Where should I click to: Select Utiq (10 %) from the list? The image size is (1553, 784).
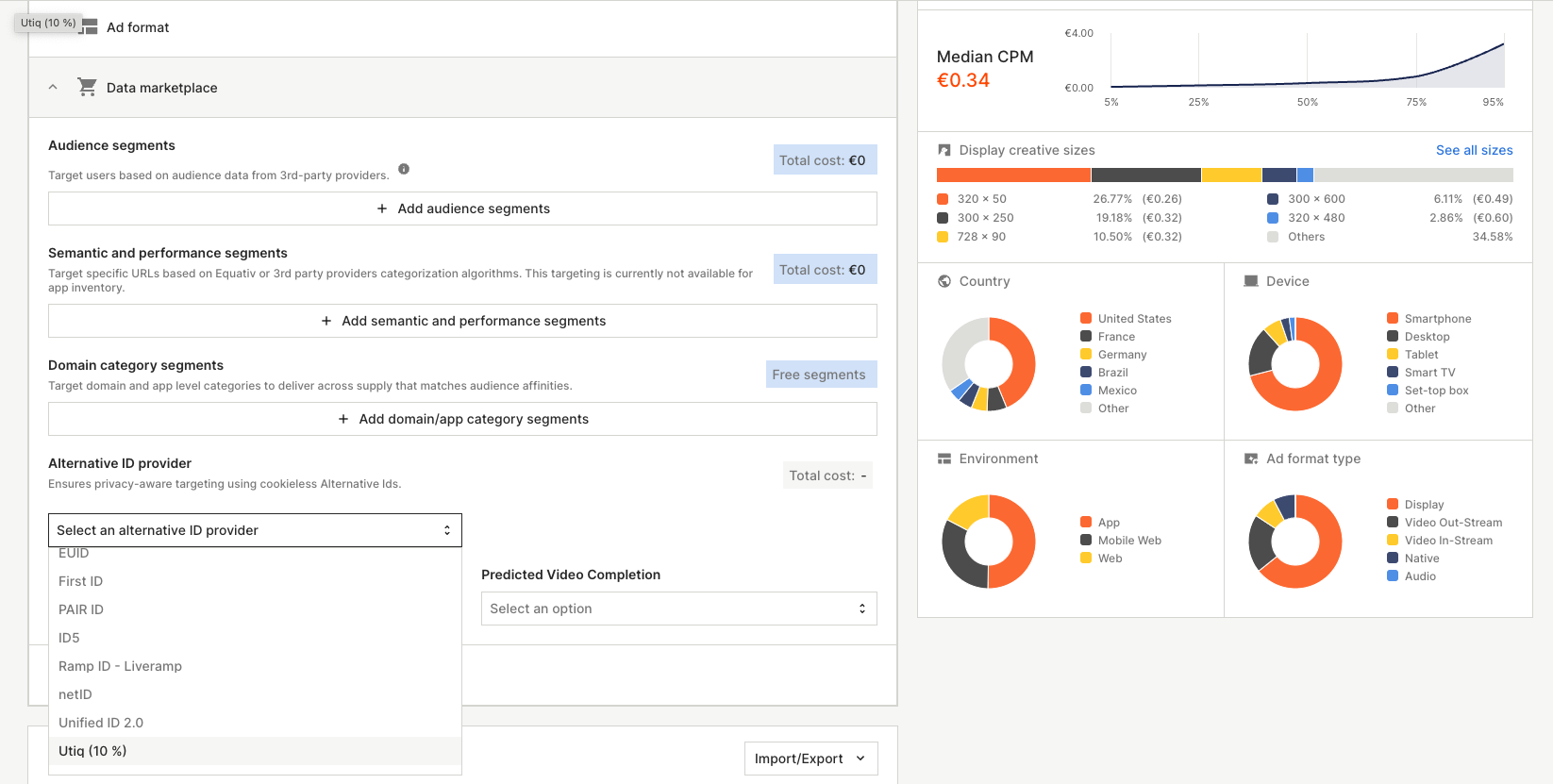[92, 751]
